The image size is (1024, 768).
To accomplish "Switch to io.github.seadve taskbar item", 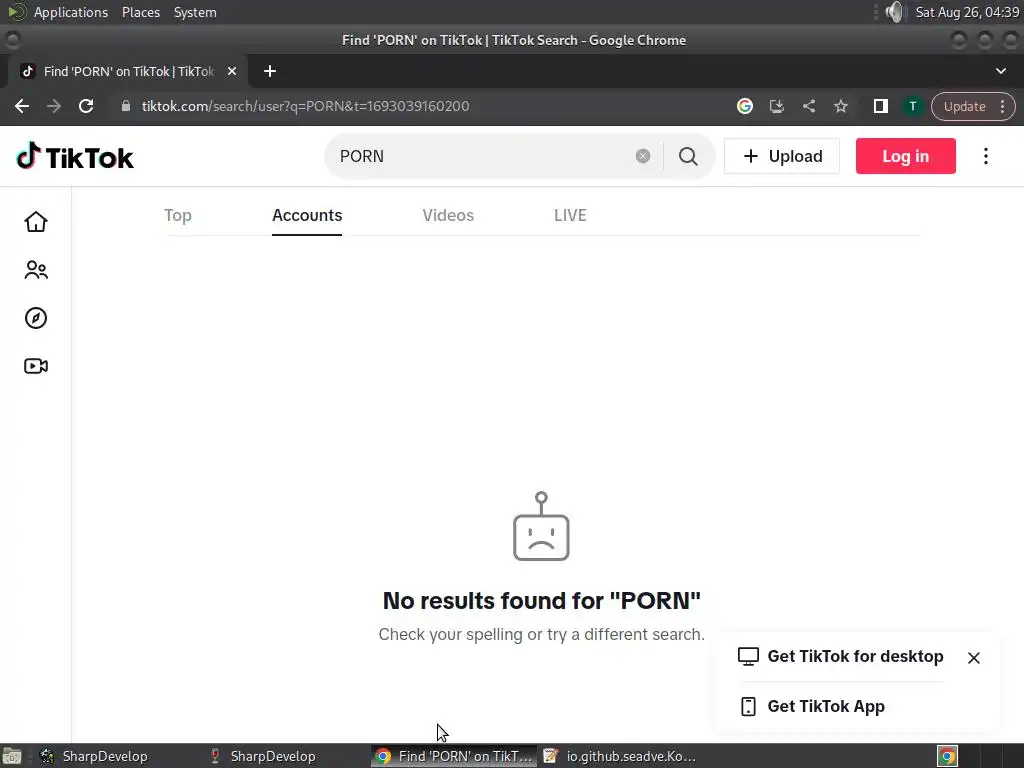I will pos(619,756).
